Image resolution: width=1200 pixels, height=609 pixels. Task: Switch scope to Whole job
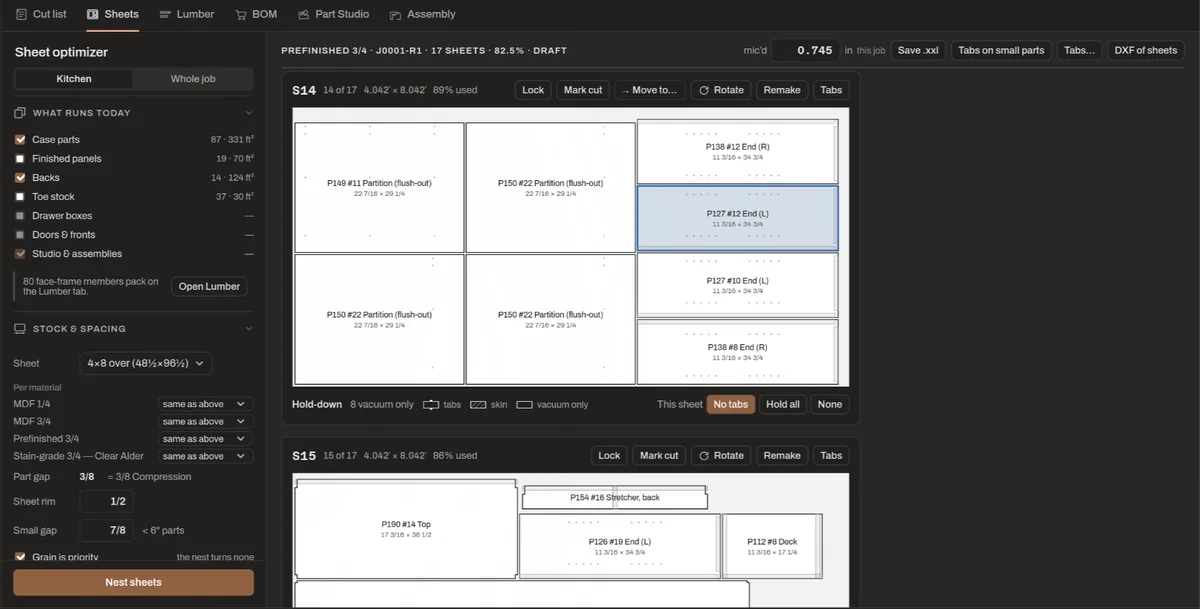pos(193,79)
